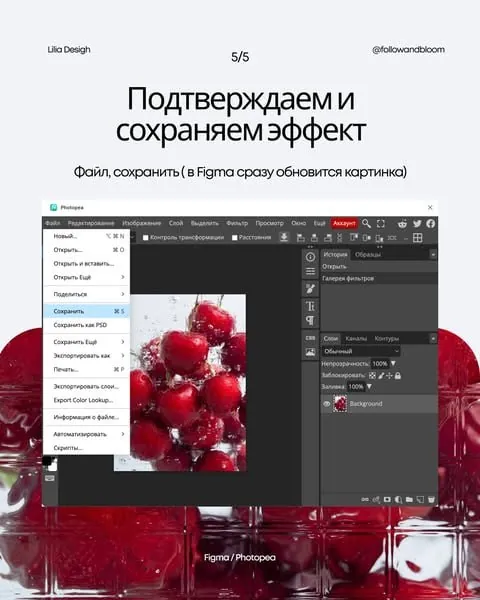Image resolution: width=480 pixels, height=600 pixels.
Task: Open the Properties panel lines icon
Action: coord(310,271)
